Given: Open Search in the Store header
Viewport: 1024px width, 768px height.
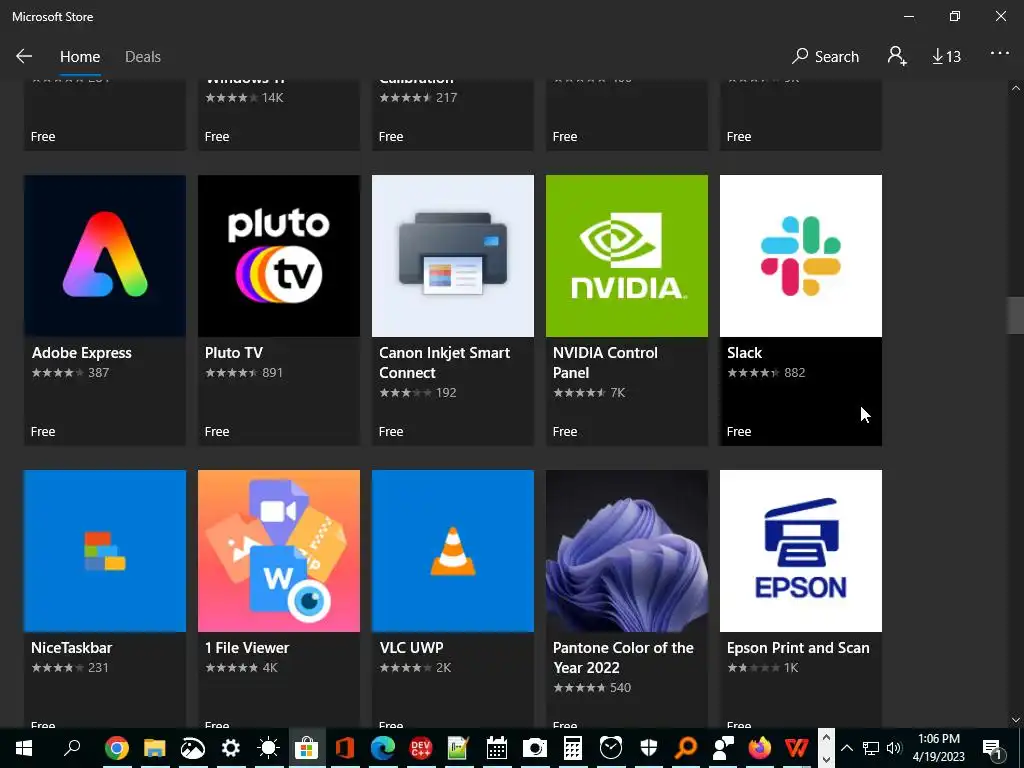Looking at the screenshot, I should (x=825, y=57).
